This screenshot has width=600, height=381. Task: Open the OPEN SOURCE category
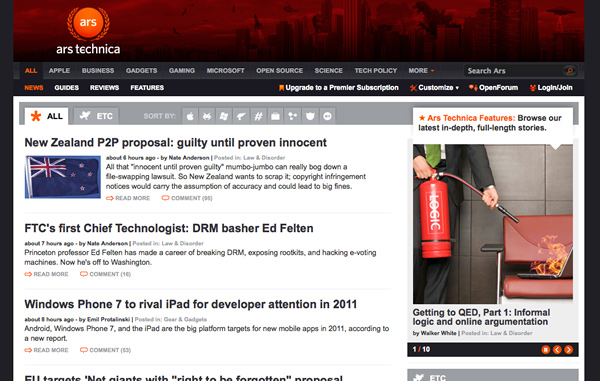[x=279, y=70]
